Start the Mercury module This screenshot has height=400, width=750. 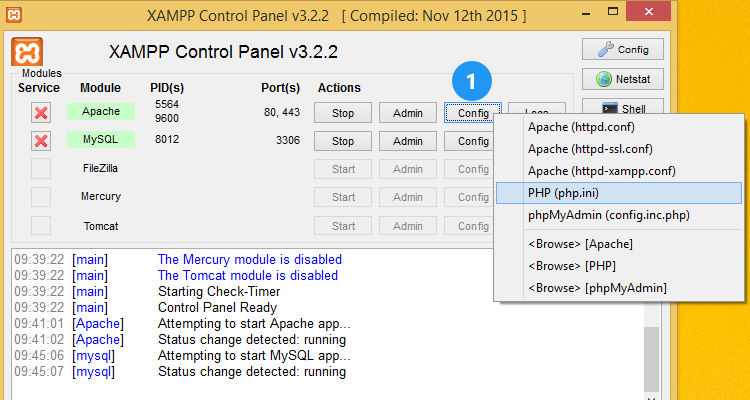pos(343,197)
